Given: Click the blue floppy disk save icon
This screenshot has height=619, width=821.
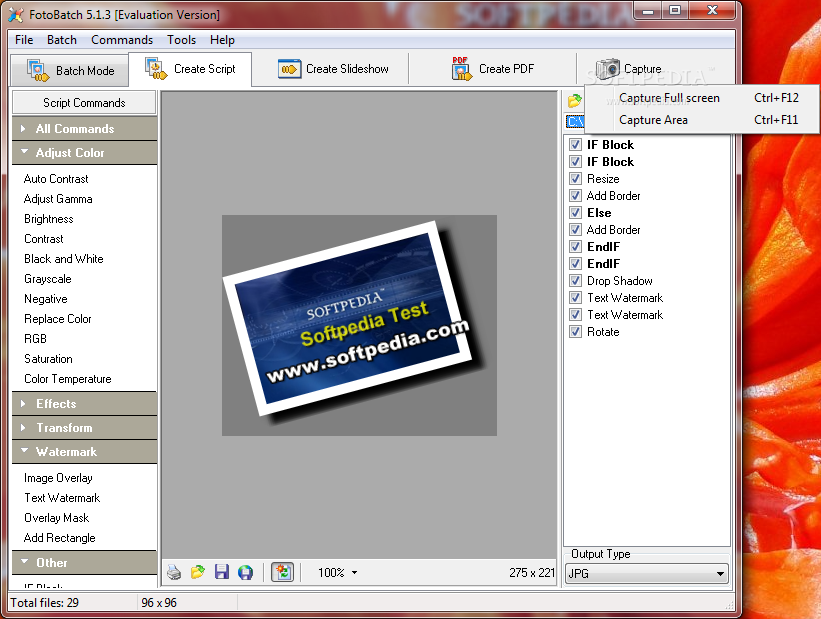Looking at the screenshot, I should [221, 572].
